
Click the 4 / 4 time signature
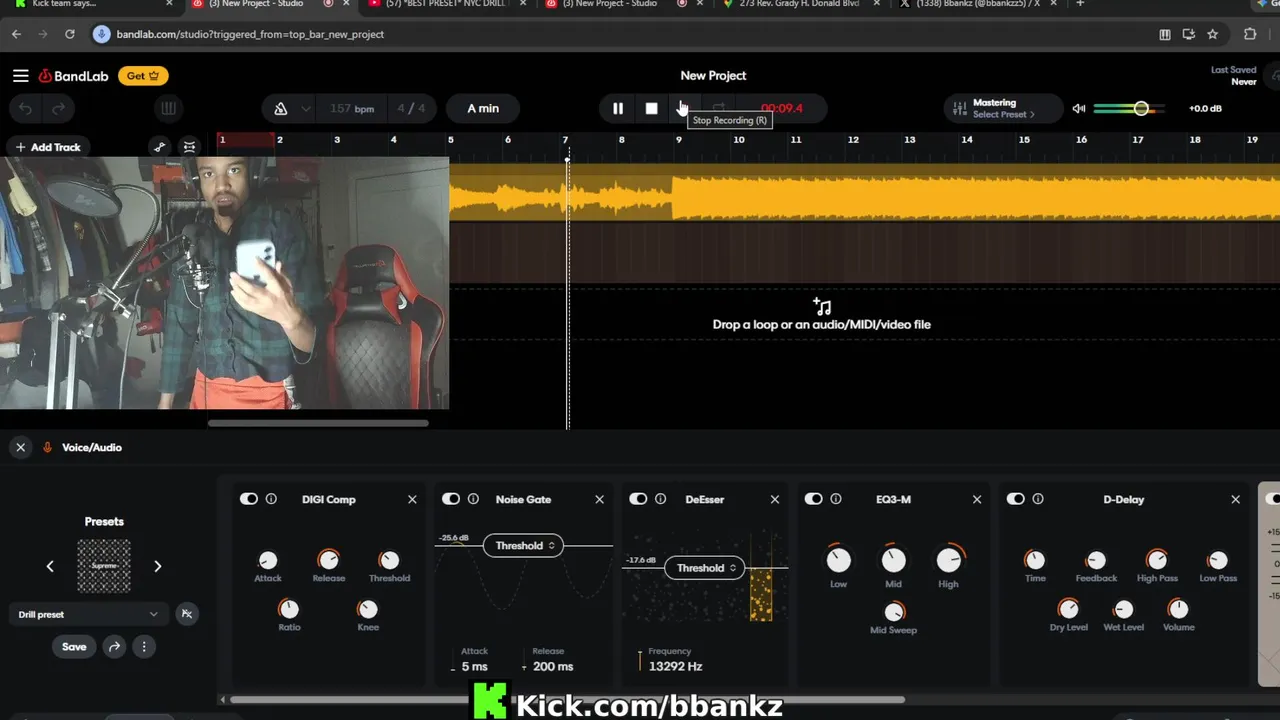tap(411, 108)
